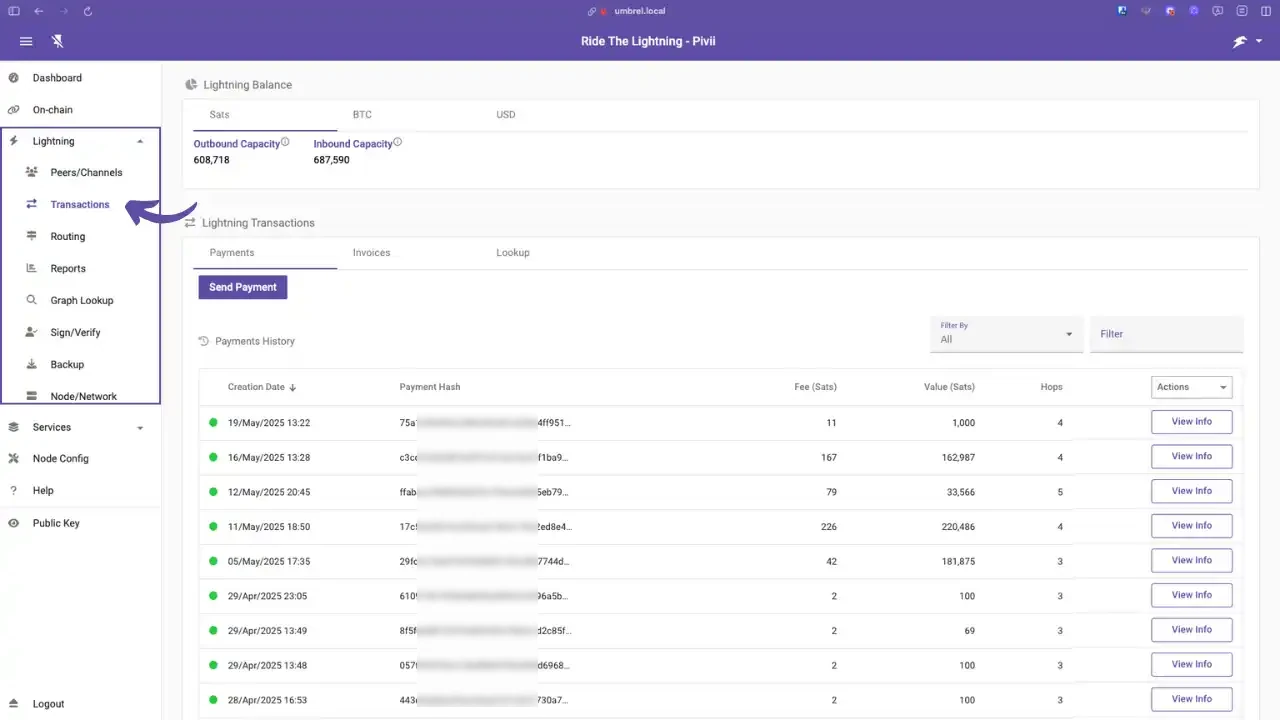Screen dimensions: 1280x720
Task: Switch balance view to BTC tab
Action: [362, 115]
